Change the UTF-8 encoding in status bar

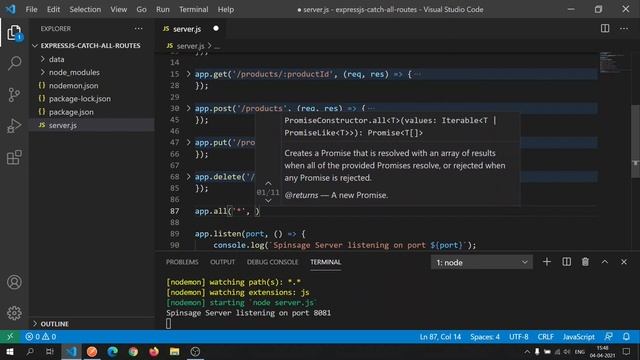(518, 337)
